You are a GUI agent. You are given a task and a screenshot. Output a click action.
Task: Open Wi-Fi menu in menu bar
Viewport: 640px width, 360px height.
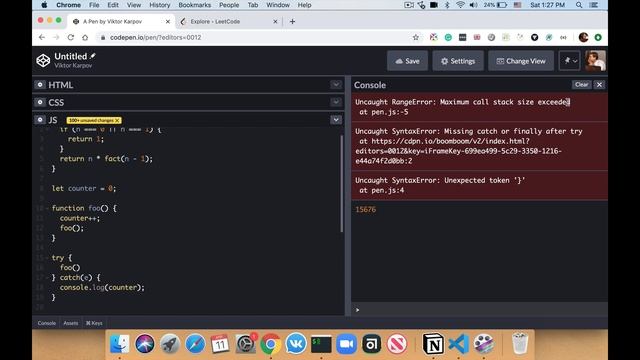point(460,5)
